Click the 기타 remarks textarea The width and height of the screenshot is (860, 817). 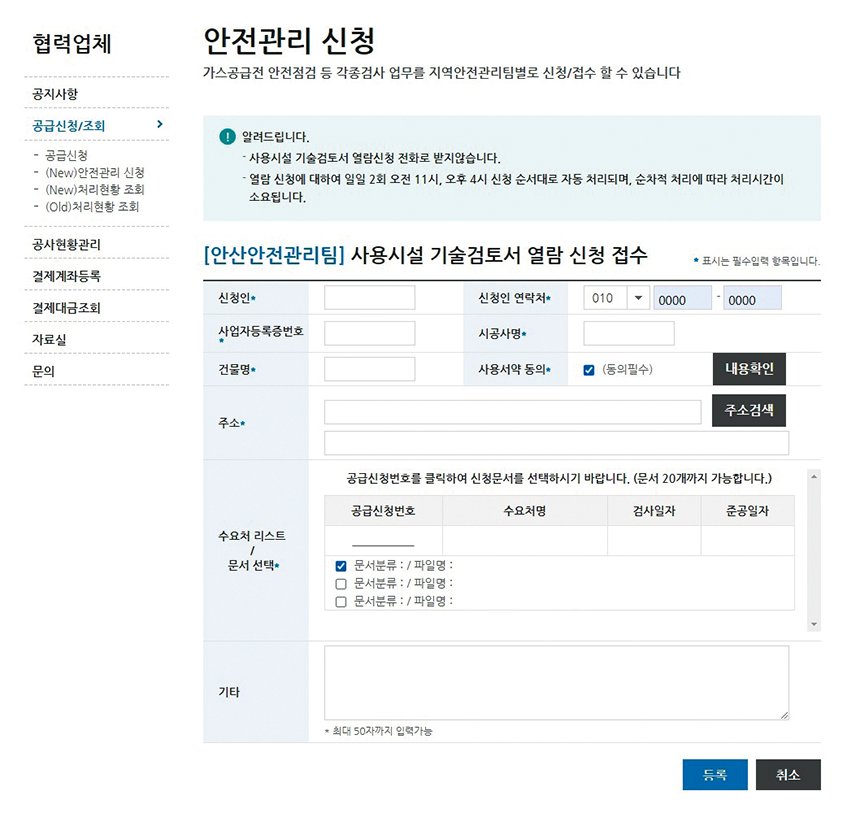tap(556, 683)
